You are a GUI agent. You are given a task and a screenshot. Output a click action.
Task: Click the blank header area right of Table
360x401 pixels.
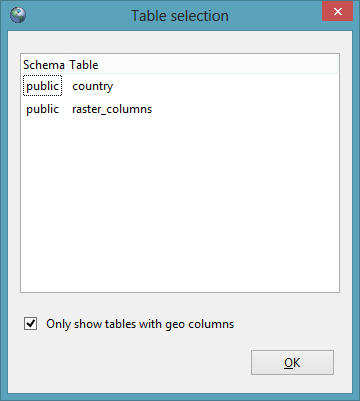click(218, 65)
